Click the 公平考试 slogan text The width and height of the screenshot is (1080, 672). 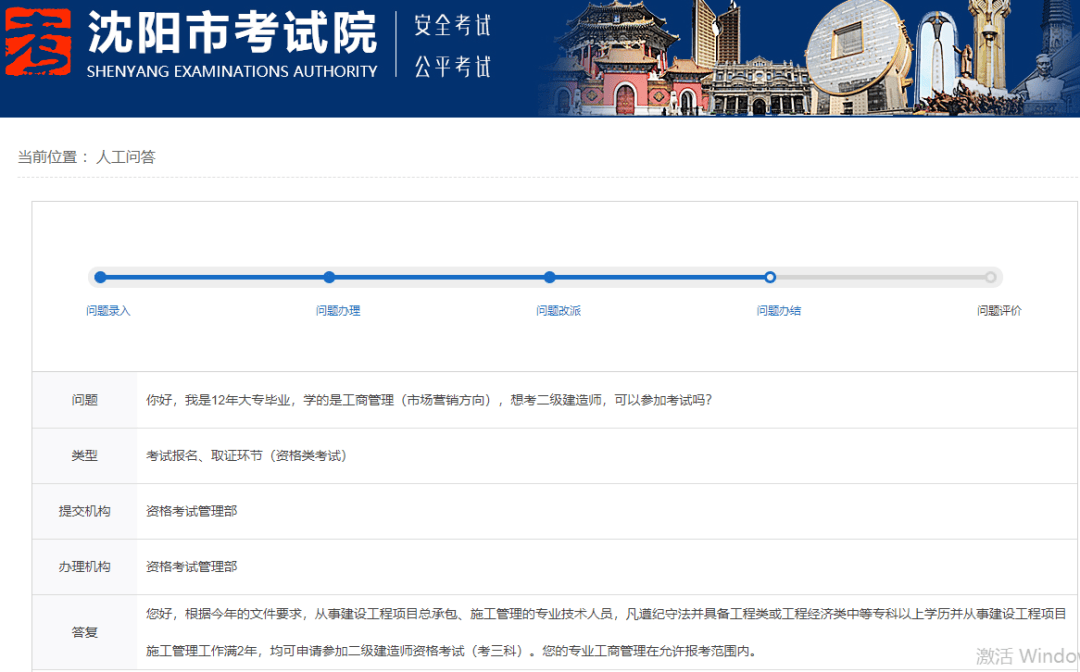coord(453,67)
